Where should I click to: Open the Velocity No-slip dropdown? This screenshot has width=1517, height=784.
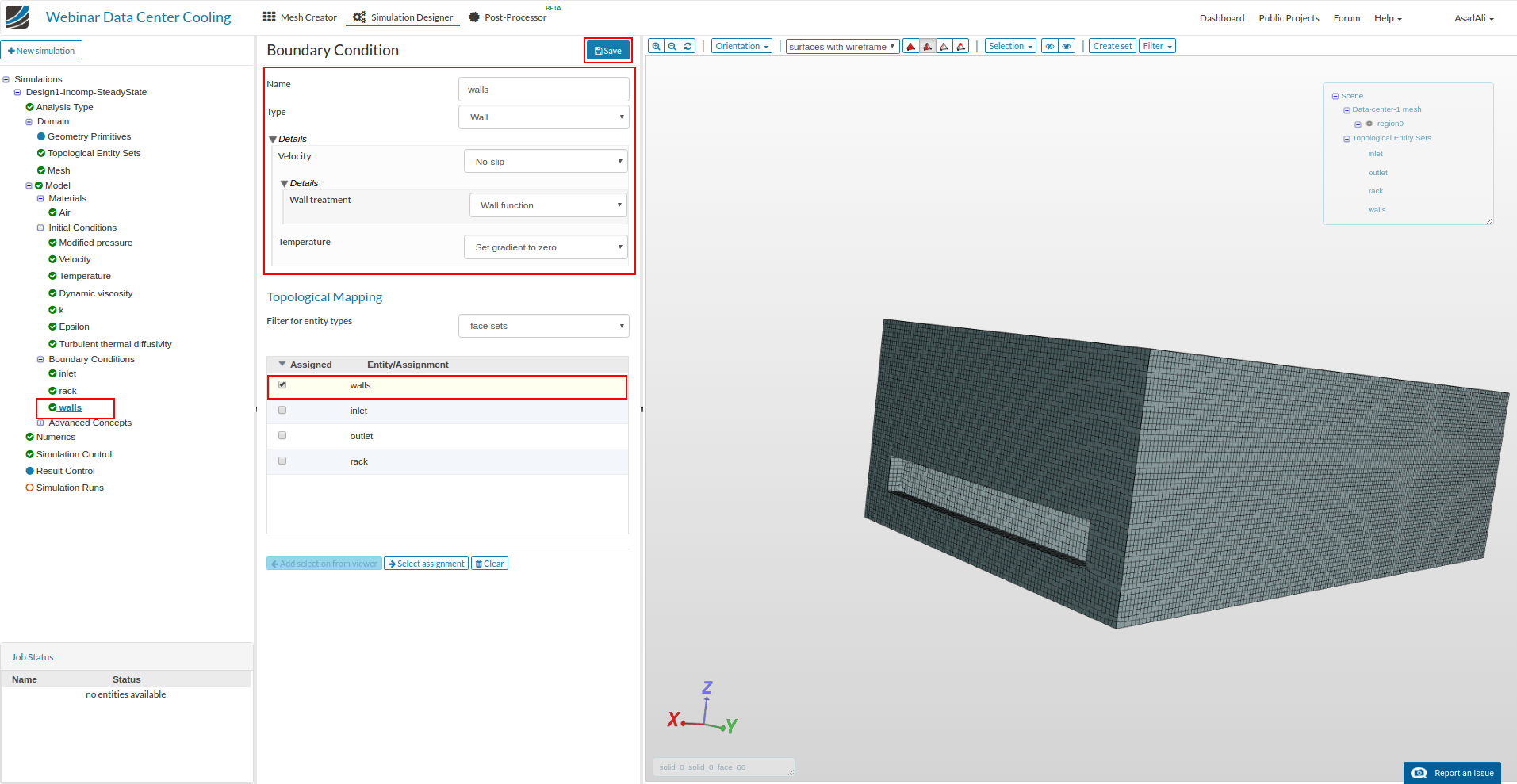coord(546,162)
